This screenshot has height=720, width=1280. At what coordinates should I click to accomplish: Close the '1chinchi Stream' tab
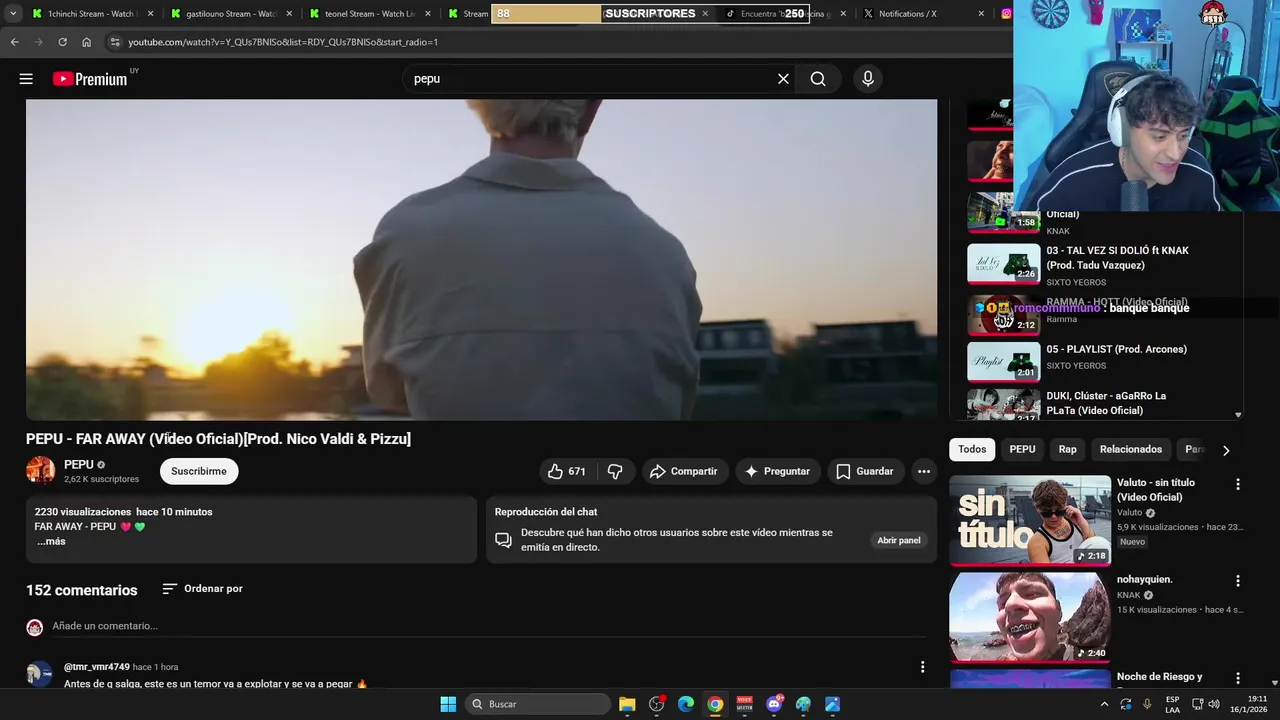(151, 14)
